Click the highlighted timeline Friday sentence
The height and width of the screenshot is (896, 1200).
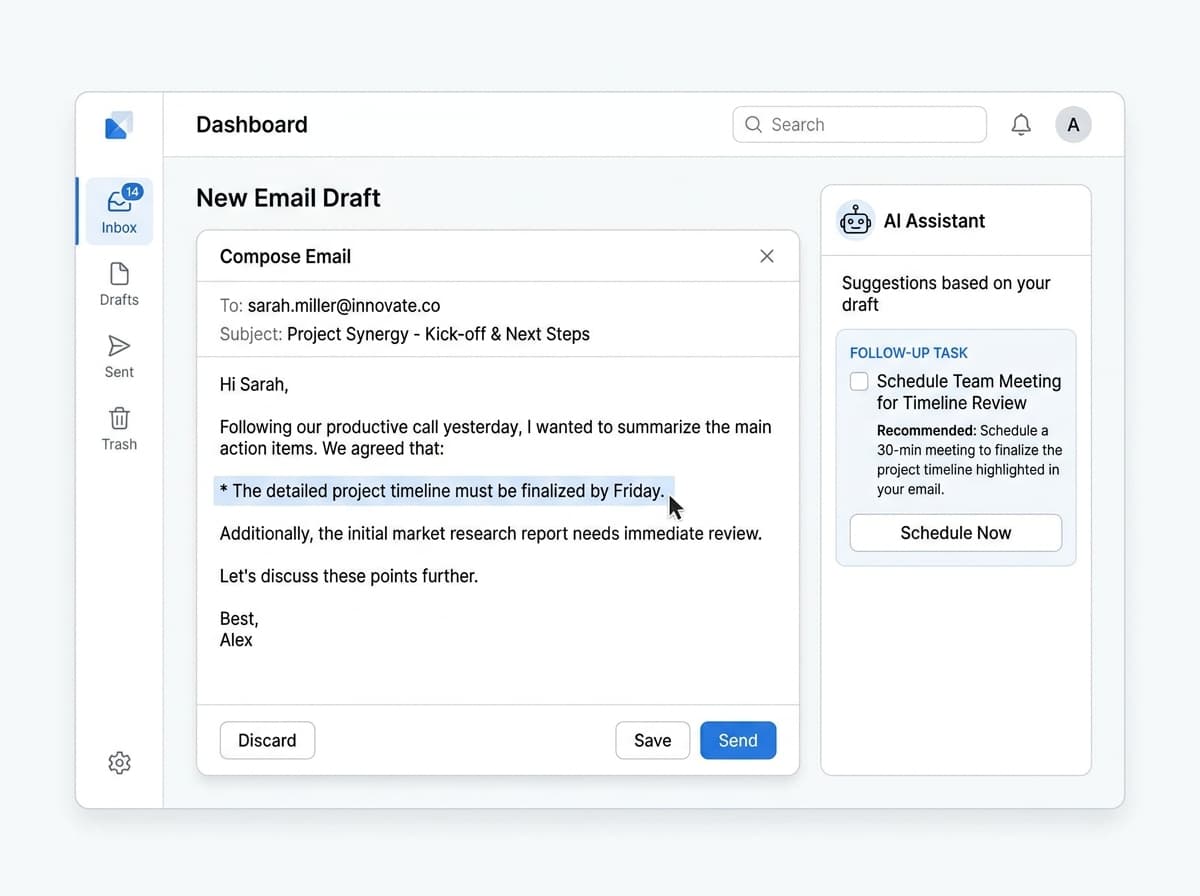[x=444, y=491]
